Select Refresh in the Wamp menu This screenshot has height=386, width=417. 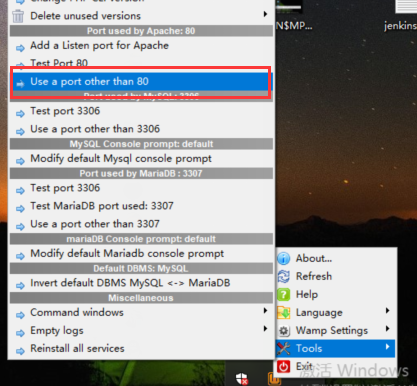pos(336,276)
